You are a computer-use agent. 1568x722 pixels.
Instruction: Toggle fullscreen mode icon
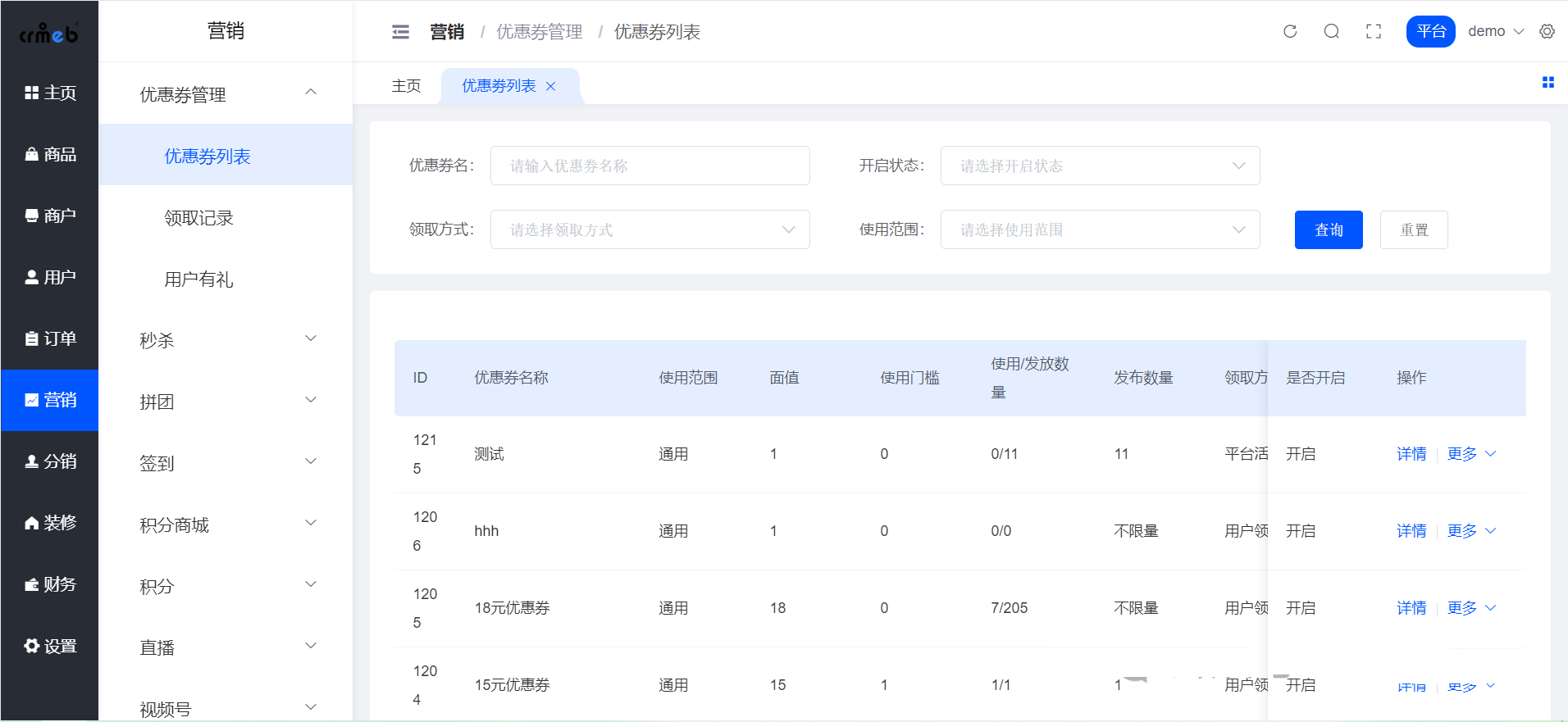[x=1374, y=31]
